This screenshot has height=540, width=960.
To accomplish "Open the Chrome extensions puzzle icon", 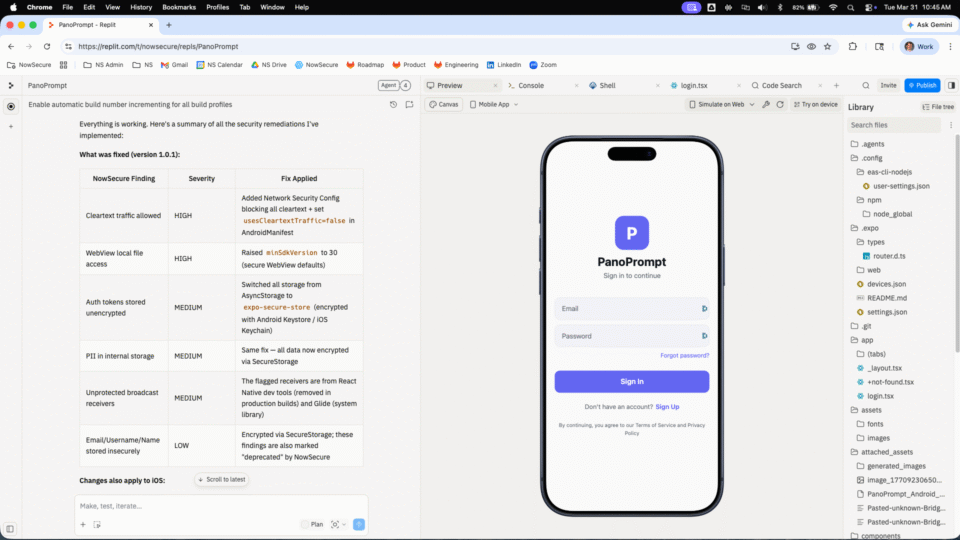I will coord(852,47).
